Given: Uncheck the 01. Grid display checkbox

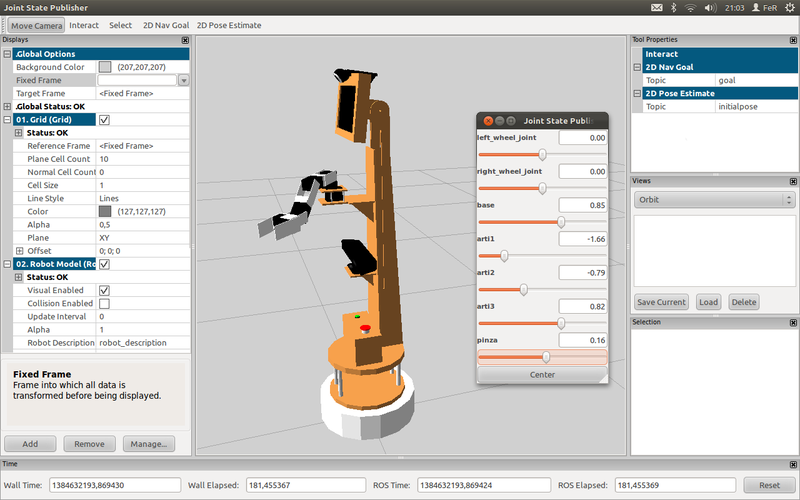Looking at the screenshot, I should pos(105,119).
